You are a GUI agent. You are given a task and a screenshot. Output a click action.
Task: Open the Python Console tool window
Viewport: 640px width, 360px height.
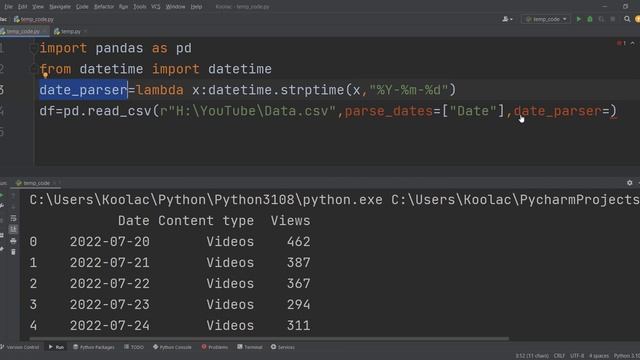172,347
